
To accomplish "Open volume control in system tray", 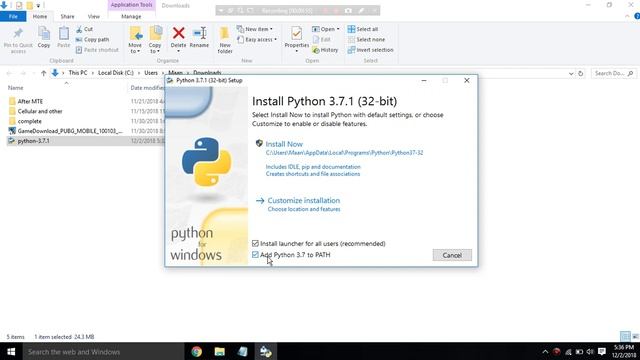I will [590, 351].
